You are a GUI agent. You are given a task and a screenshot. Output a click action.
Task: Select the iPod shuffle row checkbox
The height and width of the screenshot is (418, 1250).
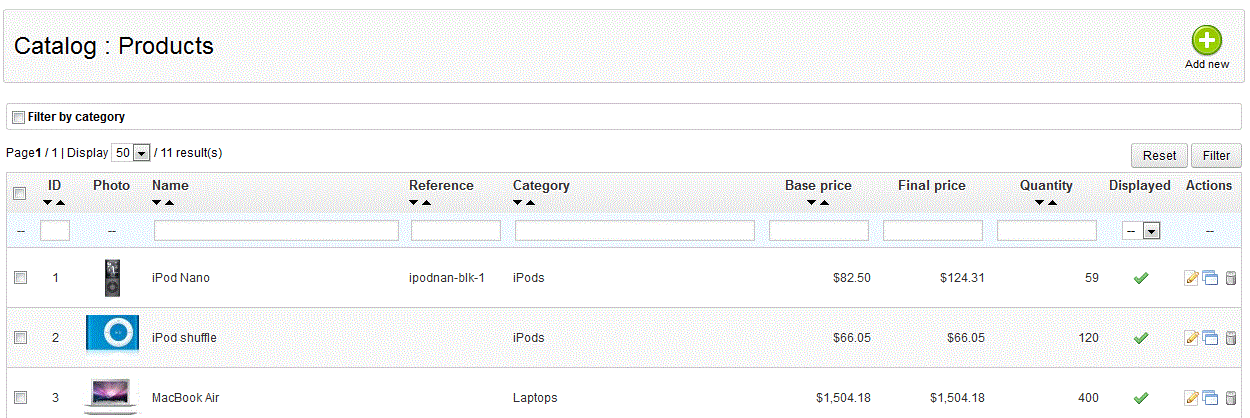pos(20,338)
